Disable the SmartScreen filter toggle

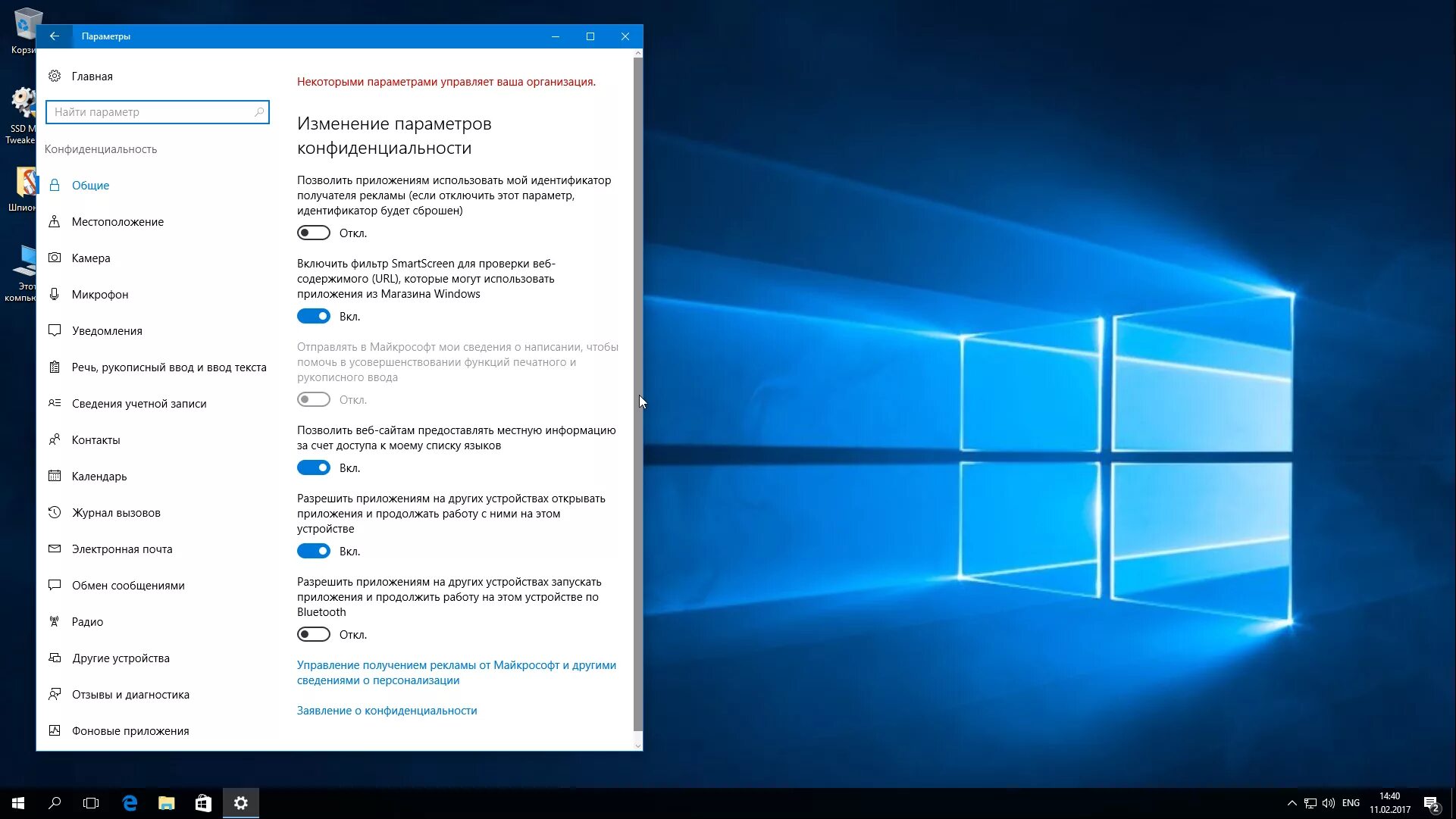click(x=314, y=317)
